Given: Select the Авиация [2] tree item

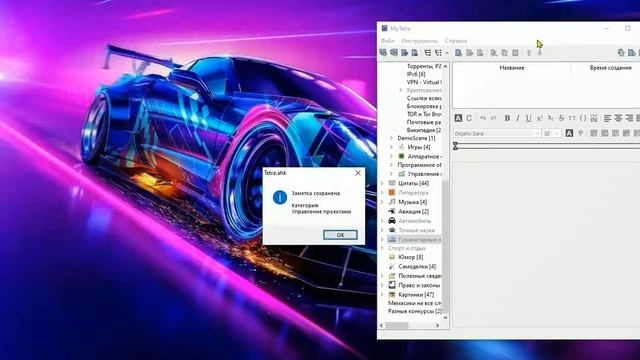Looking at the screenshot, I should point(413,211).
